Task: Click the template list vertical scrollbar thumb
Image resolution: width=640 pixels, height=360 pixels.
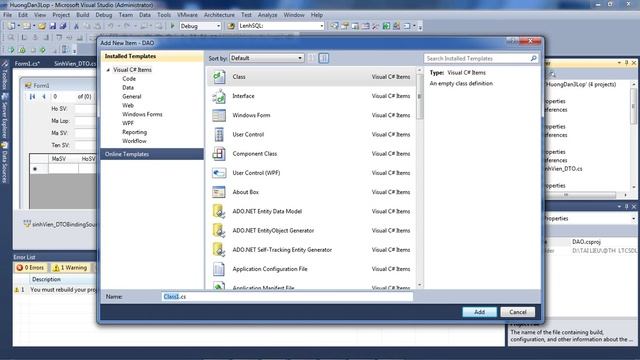Action: point(420,96)
